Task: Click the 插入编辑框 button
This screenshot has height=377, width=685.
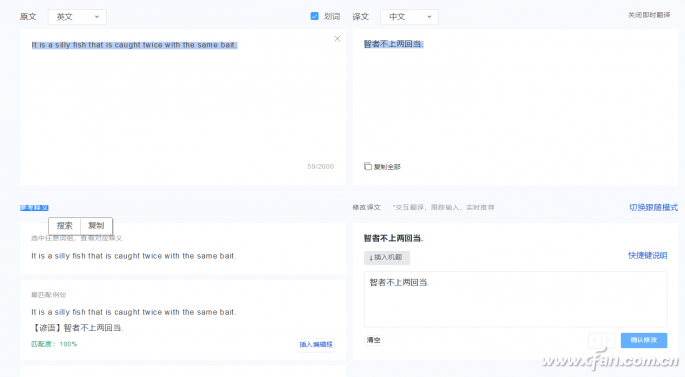Action: [x=316, y=345]
